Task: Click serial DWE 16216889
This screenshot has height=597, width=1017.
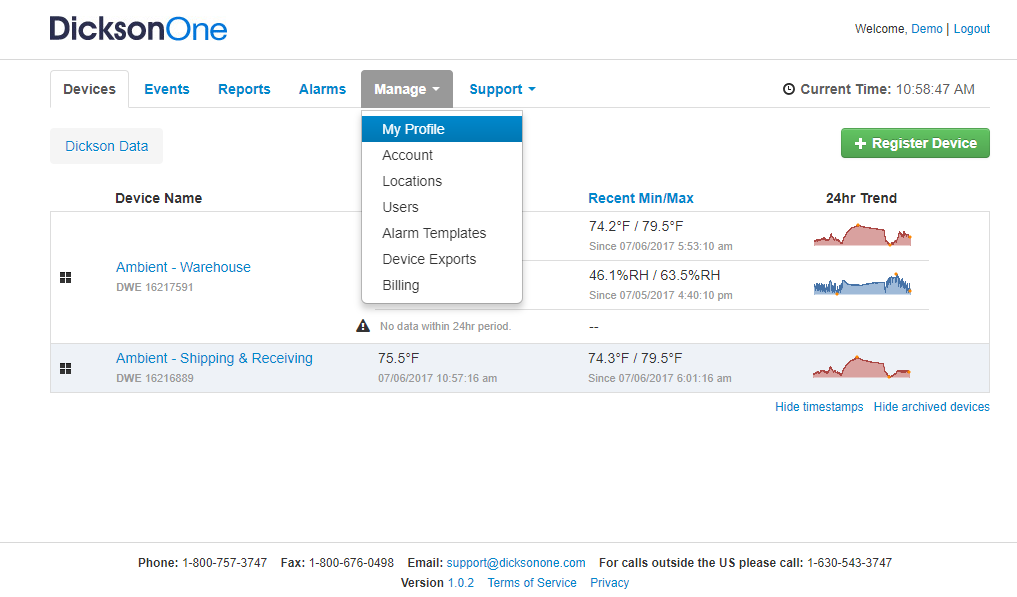Action: pos(154,378)
